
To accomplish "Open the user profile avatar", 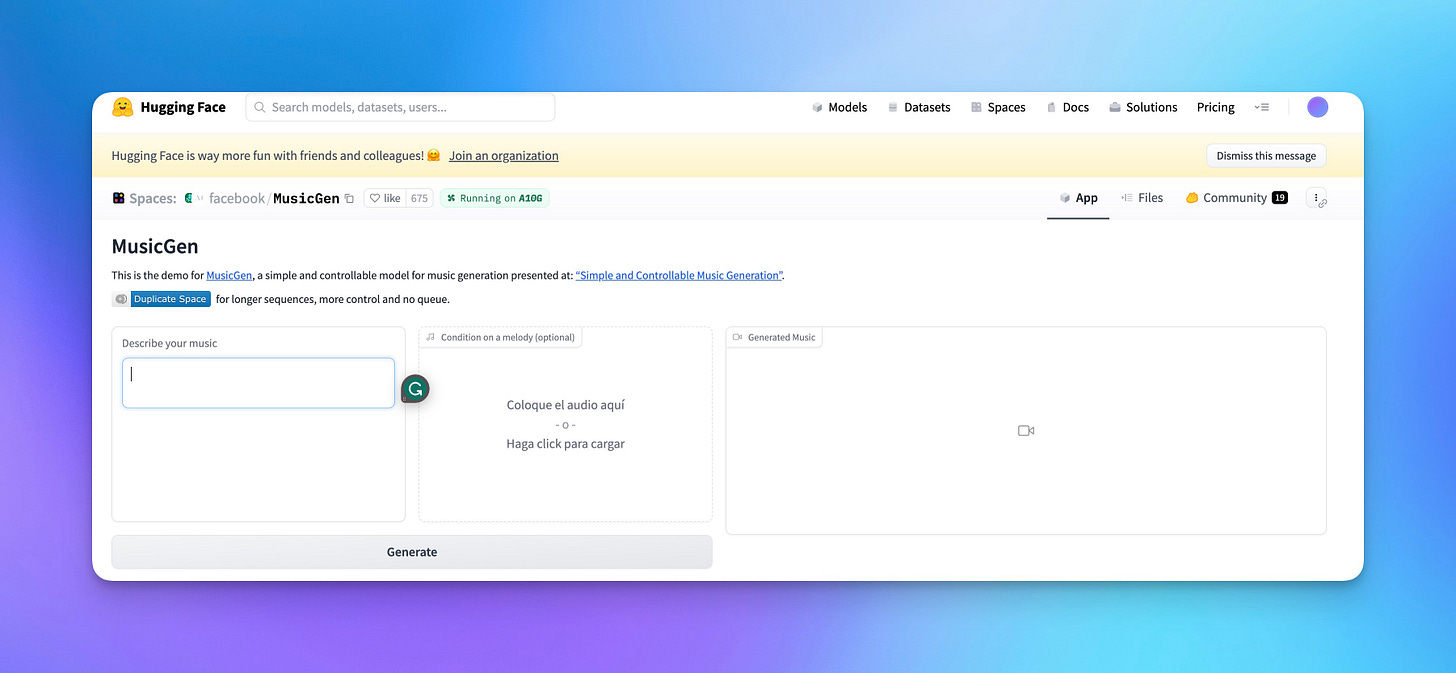I will point(1318,107).
